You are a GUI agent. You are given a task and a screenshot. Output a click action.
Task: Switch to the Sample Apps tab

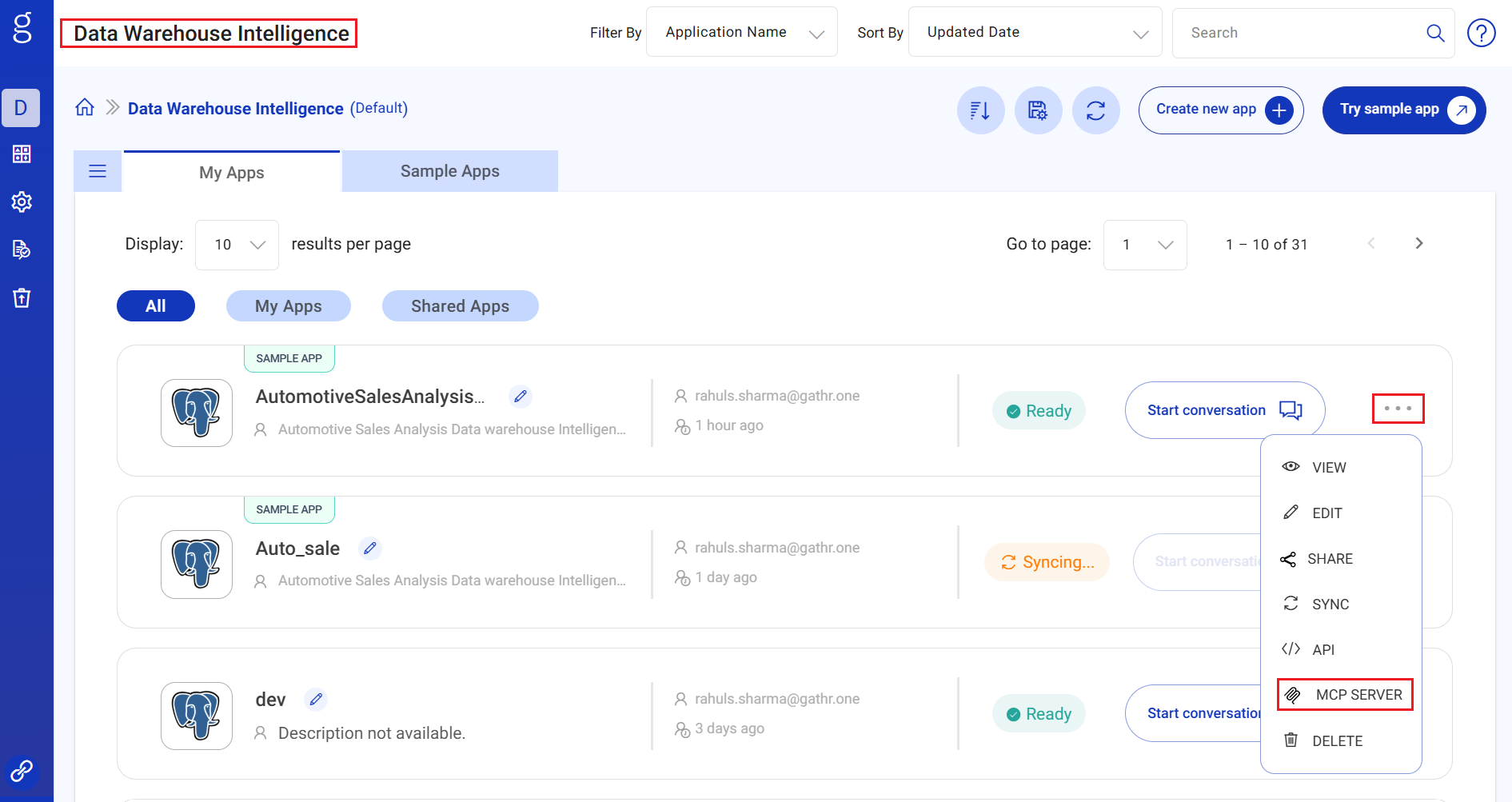click(x=449, y=171)
